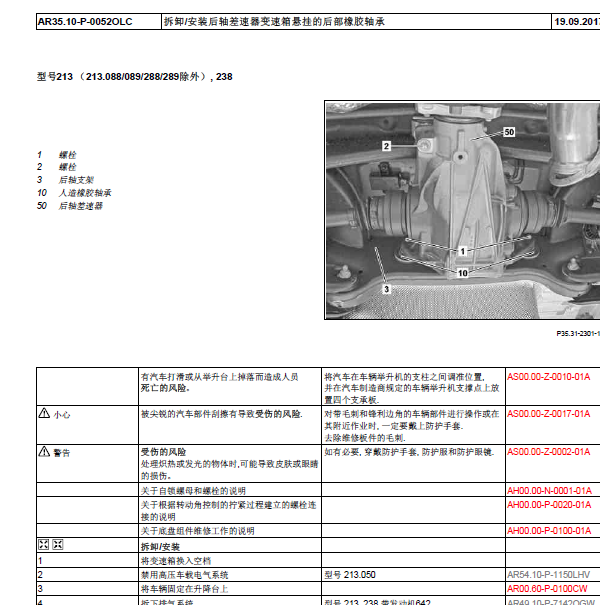Screen dimensions: 600x605
Task: Click step 3 将车辆固定在升降台上
Action: point(184,589)
